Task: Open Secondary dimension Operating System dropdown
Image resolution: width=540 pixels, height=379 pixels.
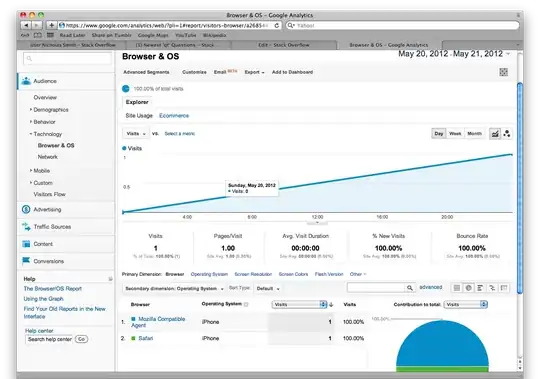Action: [x=174, y=288]
